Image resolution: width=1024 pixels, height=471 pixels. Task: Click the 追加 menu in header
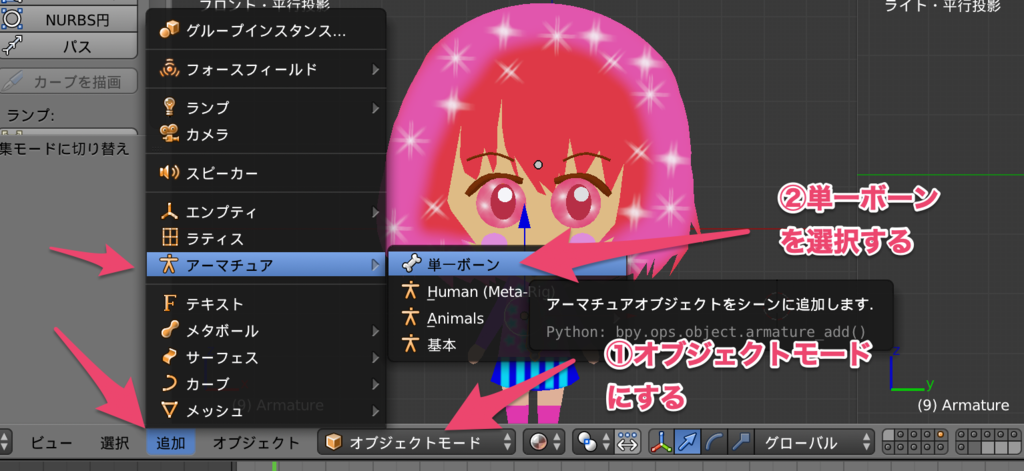click(x=171, y=443)
